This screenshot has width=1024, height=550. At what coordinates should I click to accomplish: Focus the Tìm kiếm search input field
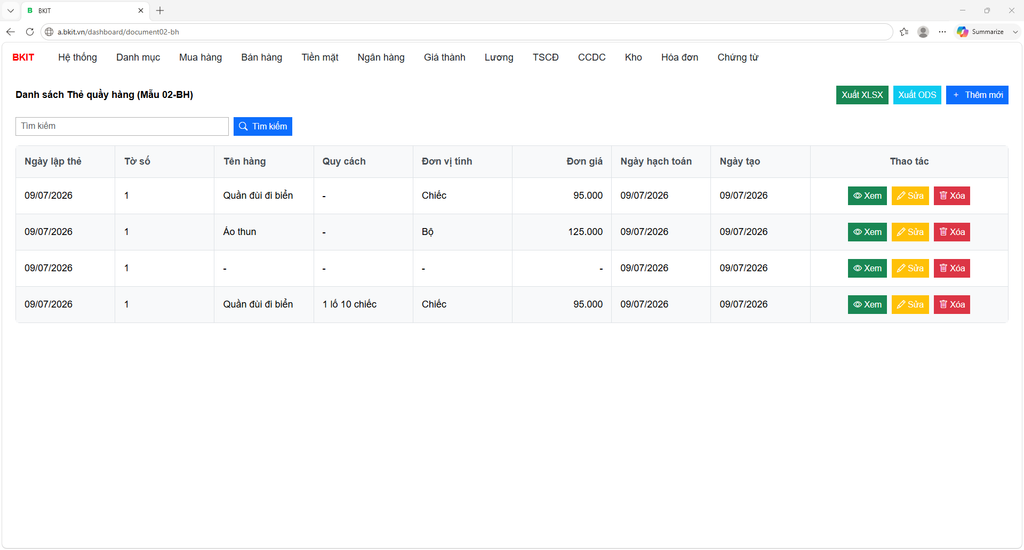[x=122, y=126]
